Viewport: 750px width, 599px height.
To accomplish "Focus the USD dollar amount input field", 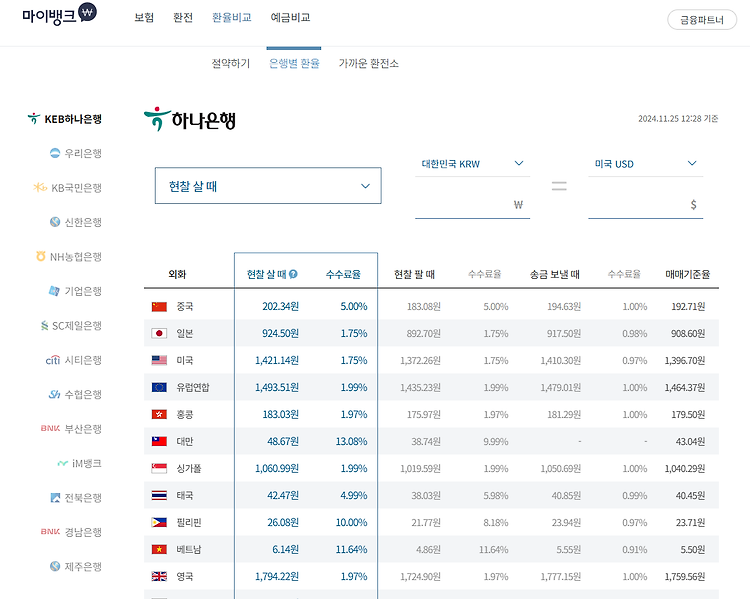I will click(x=645, y=205).
